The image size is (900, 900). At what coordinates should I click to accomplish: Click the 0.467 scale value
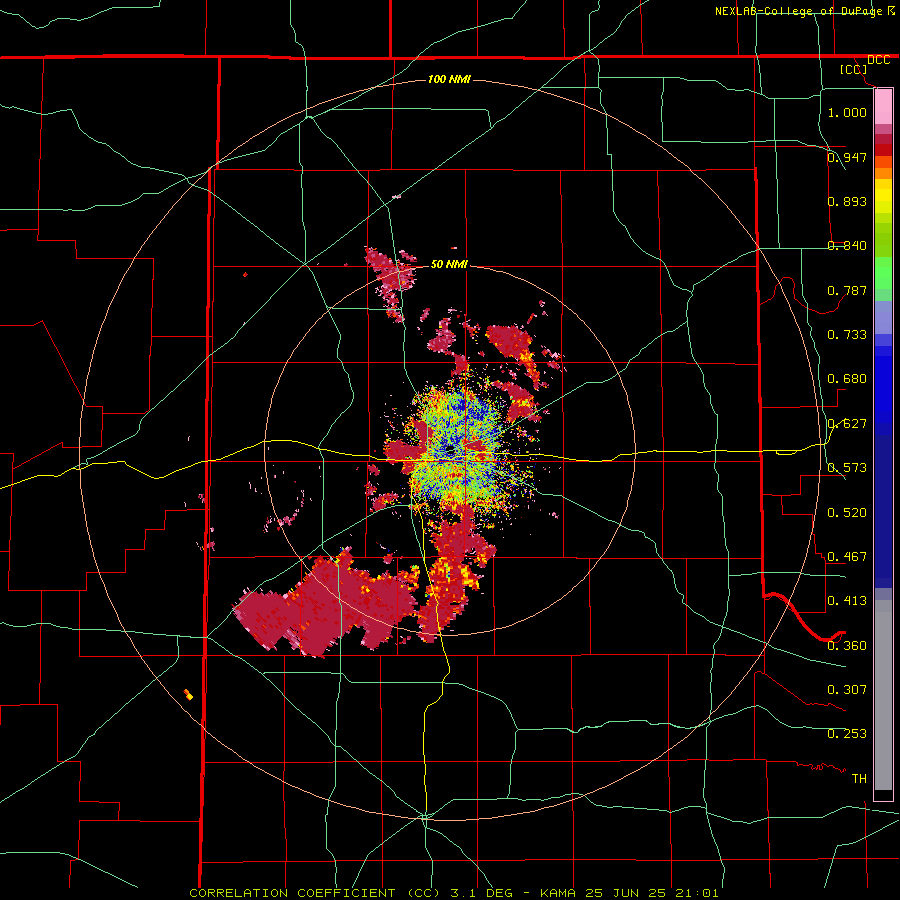pyautogui.click(x=847, y=557)
